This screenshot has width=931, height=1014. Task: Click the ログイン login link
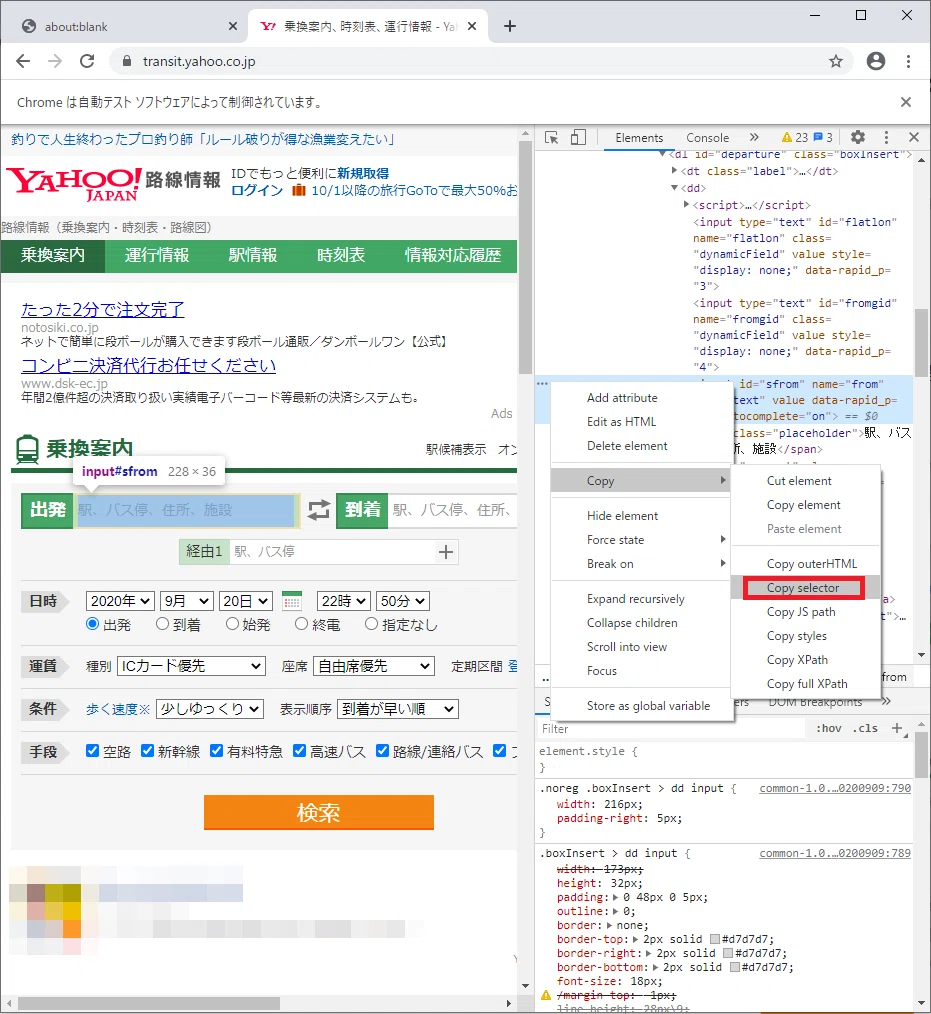257,191
